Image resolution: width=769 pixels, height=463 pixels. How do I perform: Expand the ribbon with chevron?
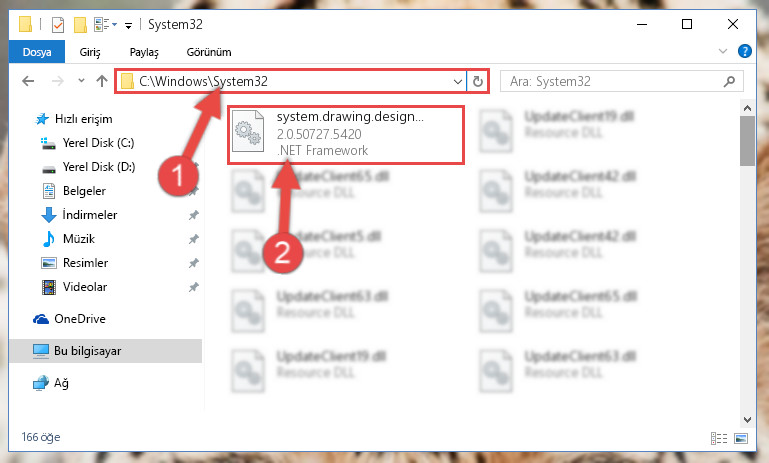click(722, 51)
